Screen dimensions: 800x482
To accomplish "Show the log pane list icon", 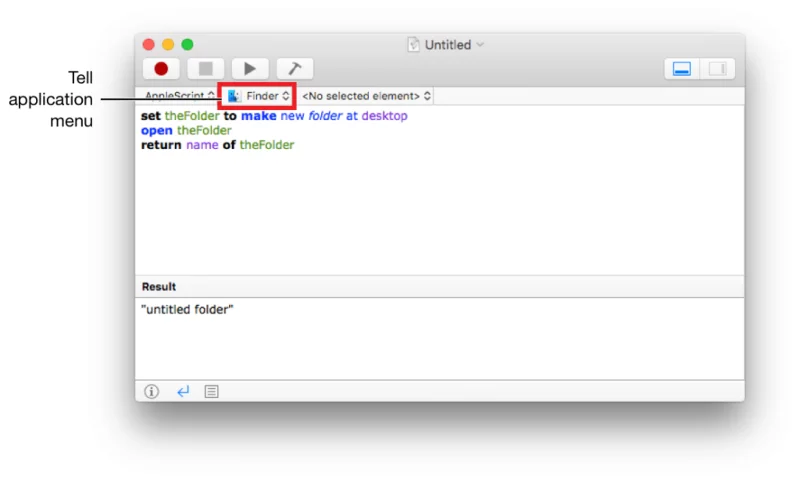I will pyautogui.click(x=211, y=391).
